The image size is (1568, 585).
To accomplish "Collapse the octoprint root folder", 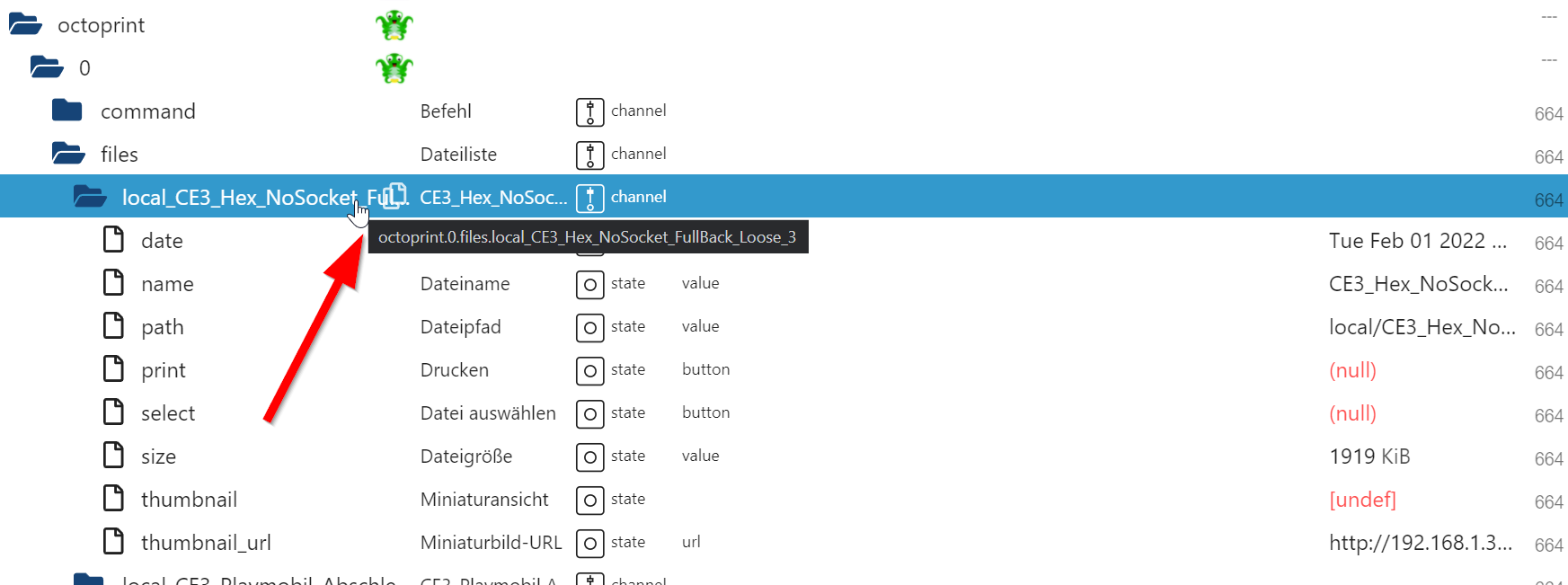I will click(x=25, y=24).
